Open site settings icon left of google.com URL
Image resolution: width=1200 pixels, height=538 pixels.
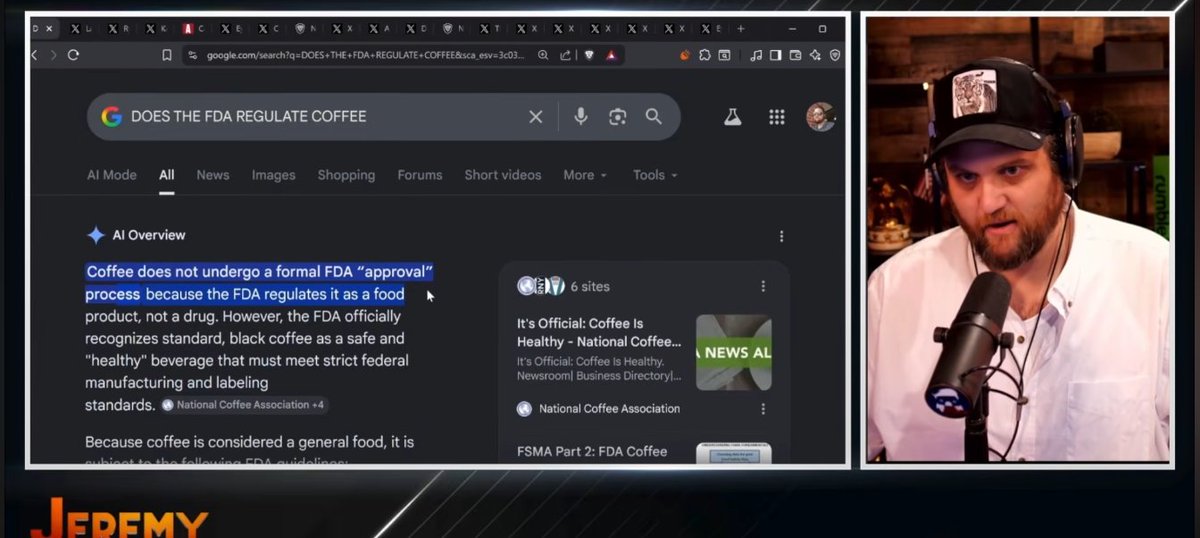(x=192, y=55)
